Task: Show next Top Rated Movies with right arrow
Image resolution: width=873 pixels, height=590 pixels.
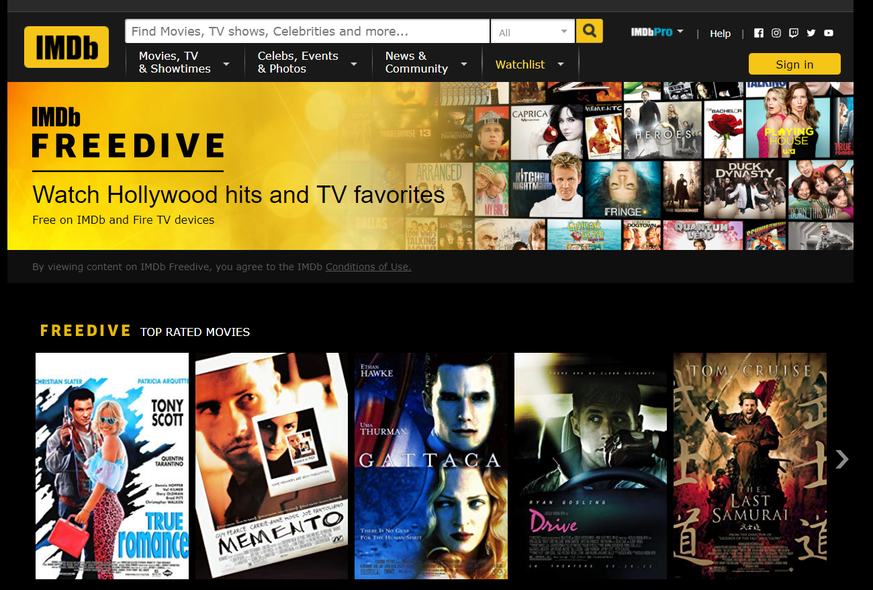Action: pos(842,459)
